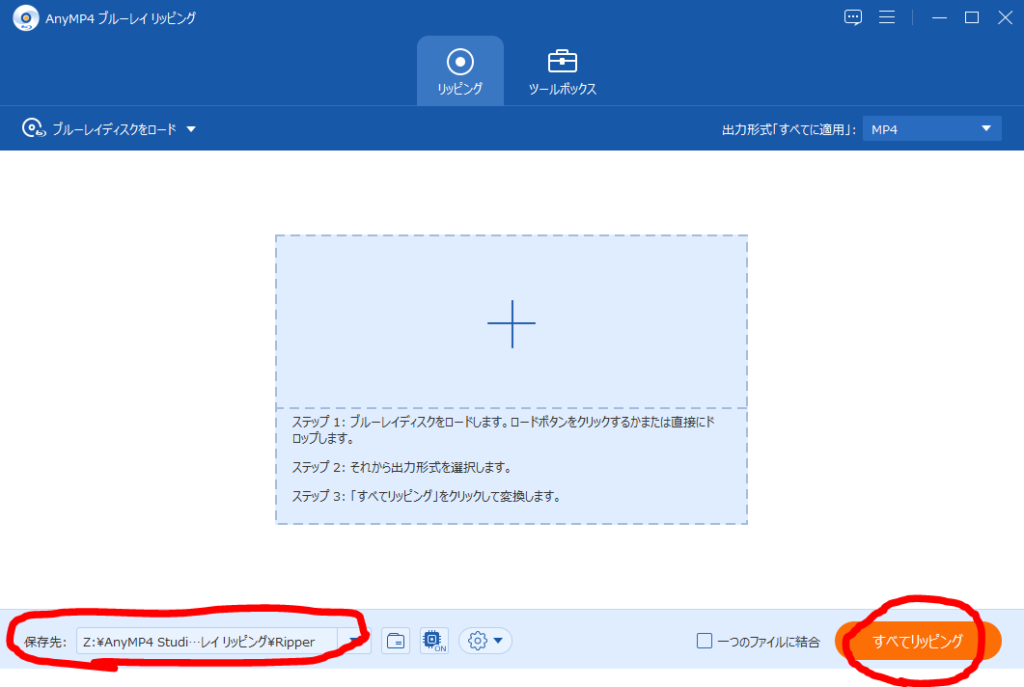1024x687 pixels.
Task: Click ブルーレイディスクをロード to load a disc
Action: (x=113, y=128)
